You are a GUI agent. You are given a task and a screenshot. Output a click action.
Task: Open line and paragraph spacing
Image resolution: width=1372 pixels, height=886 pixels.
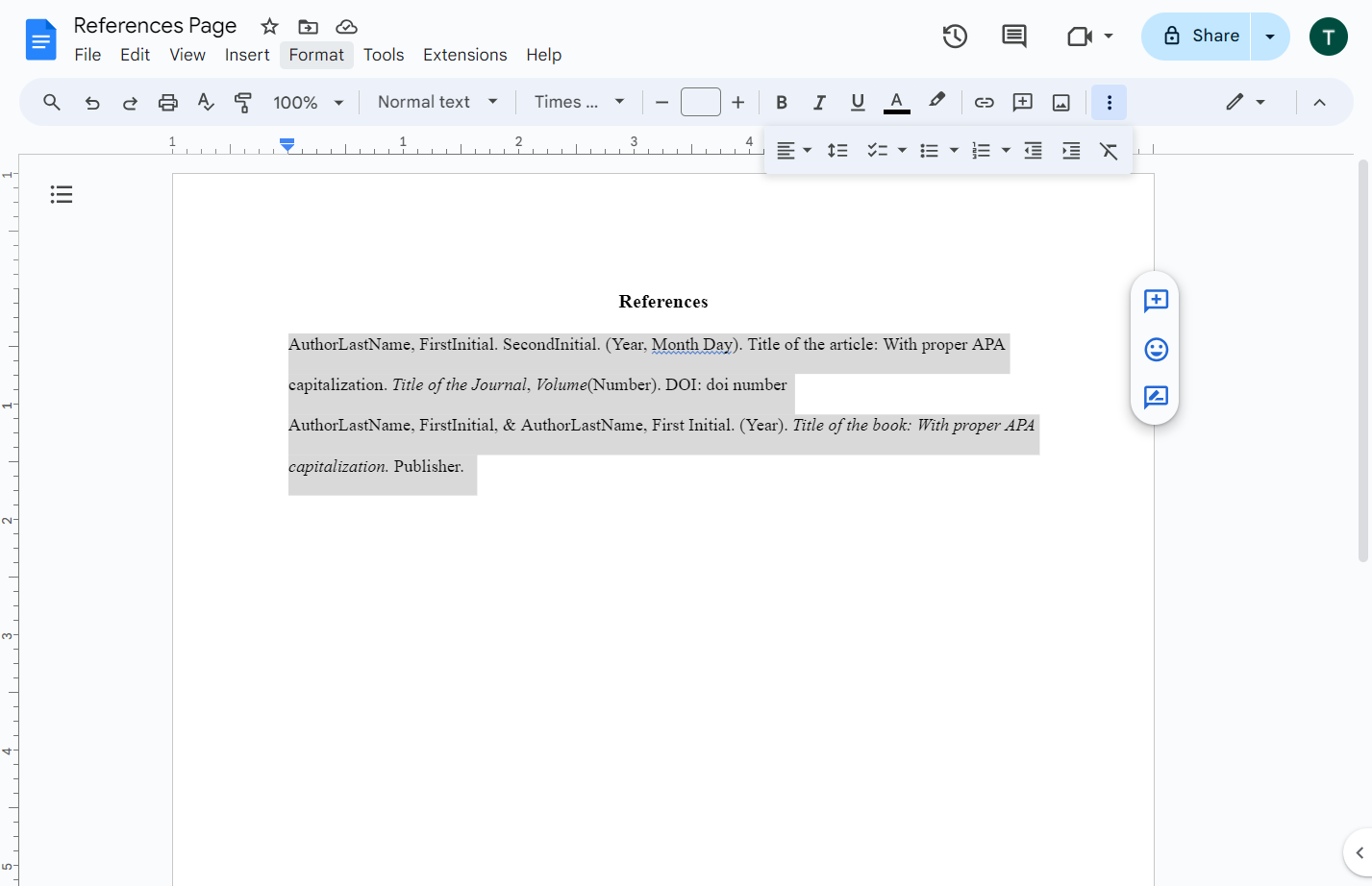click(837, 151)
